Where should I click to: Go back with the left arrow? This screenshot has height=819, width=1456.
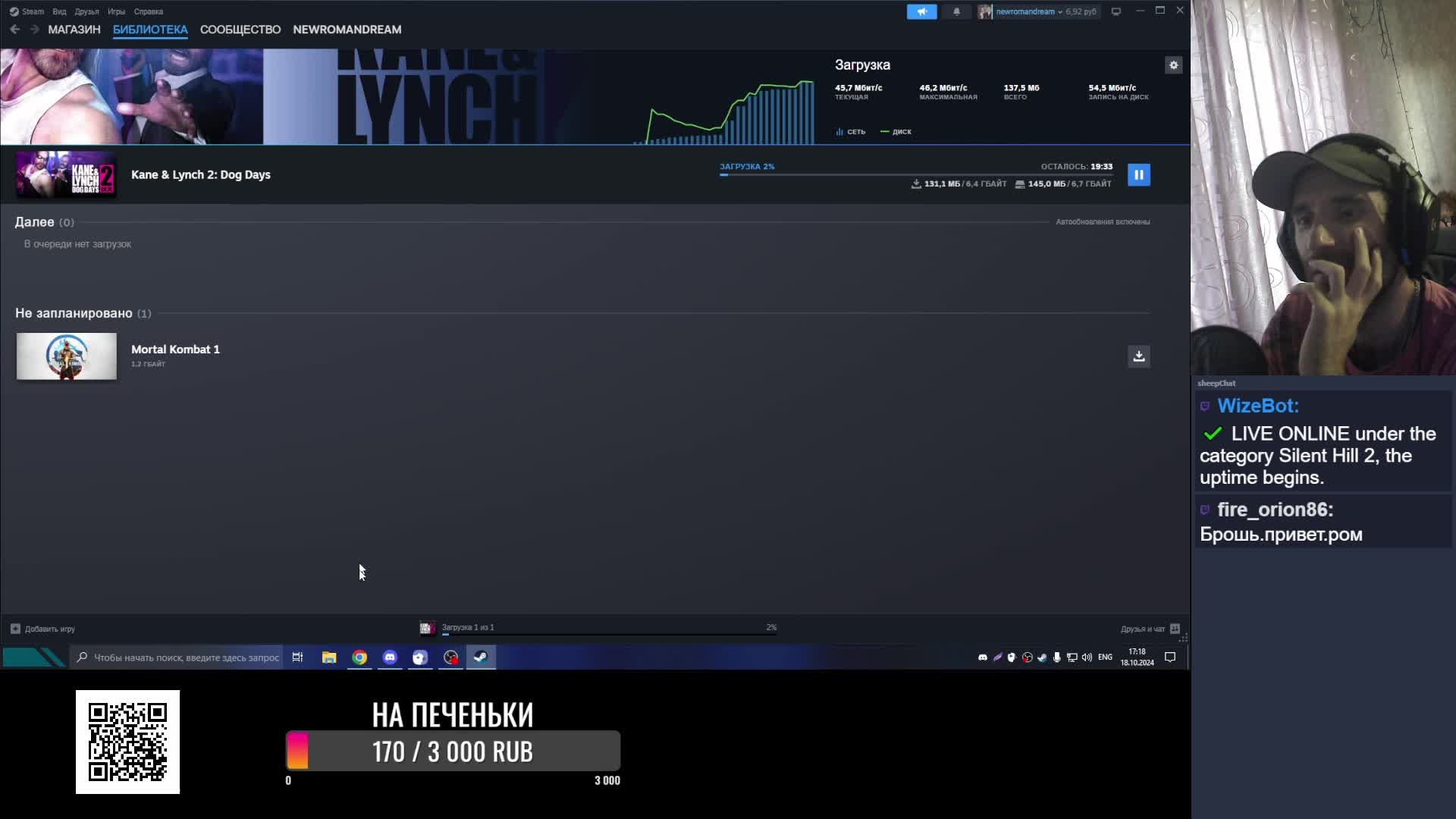coord(15,30)
